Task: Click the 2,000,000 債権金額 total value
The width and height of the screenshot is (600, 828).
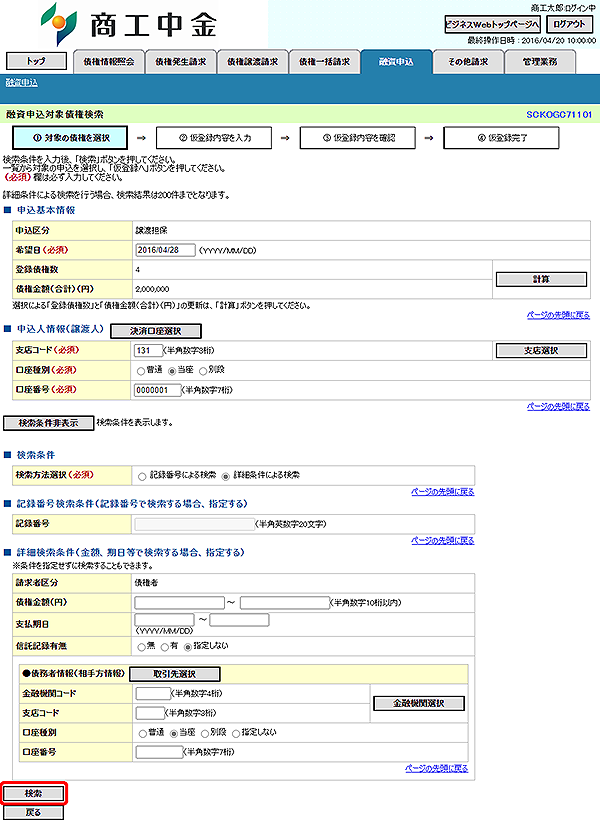Action: tap(152, 289)
